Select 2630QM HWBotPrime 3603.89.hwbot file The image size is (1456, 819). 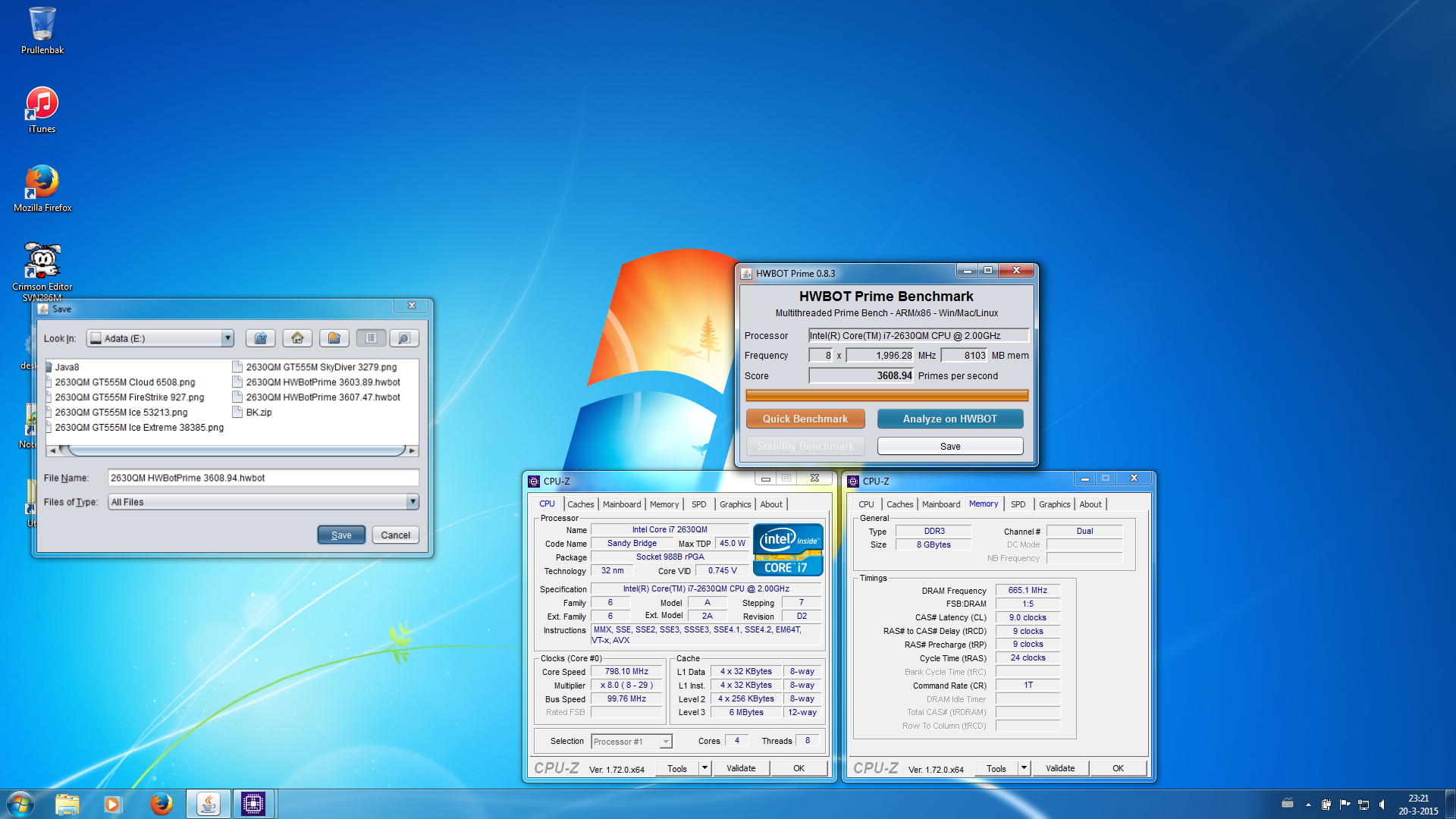click(316, 382)
